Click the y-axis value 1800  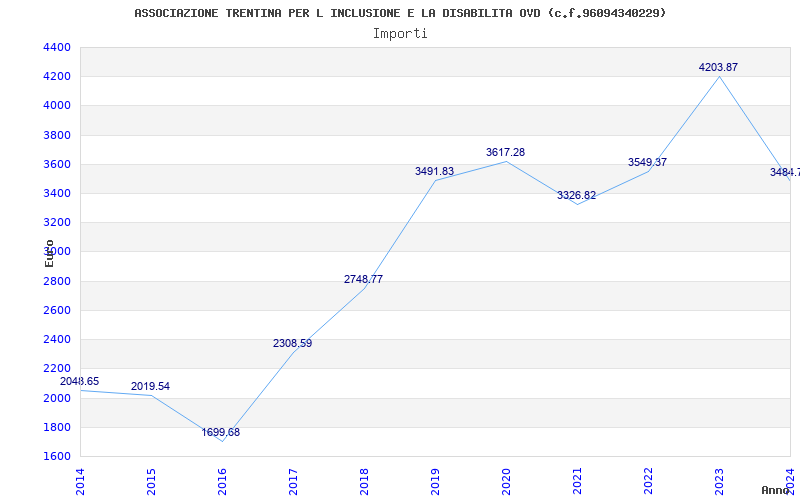57,427
